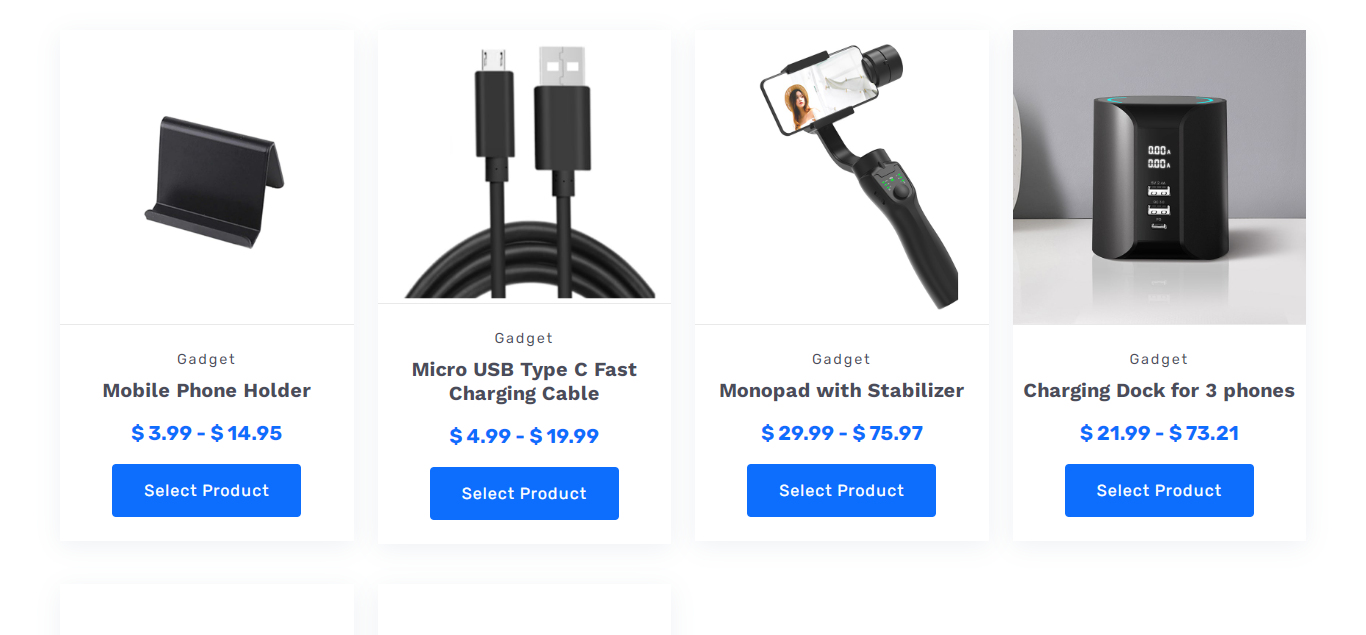Select Gadget category above Charging Dock title
The image size is (1366, 635).
pyautogui.click(x=1159, y=359)
